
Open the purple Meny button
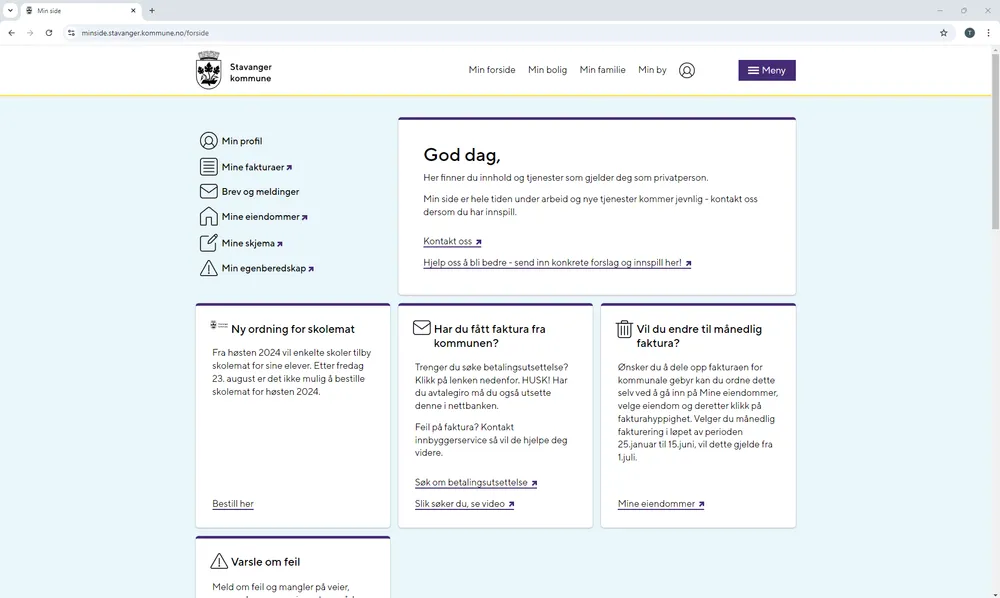coord(767,70)
